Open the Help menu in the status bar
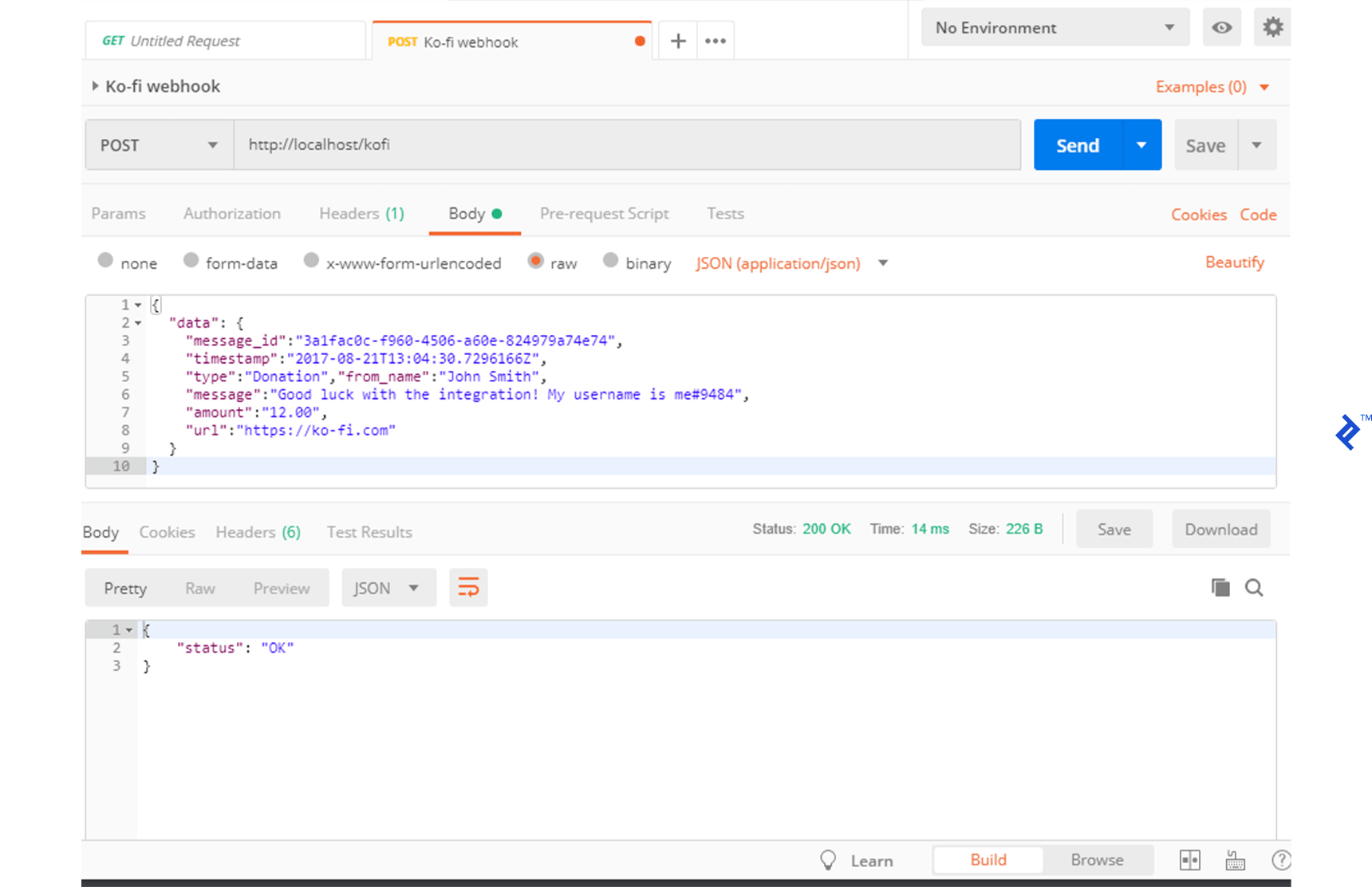 (1281, 860)
